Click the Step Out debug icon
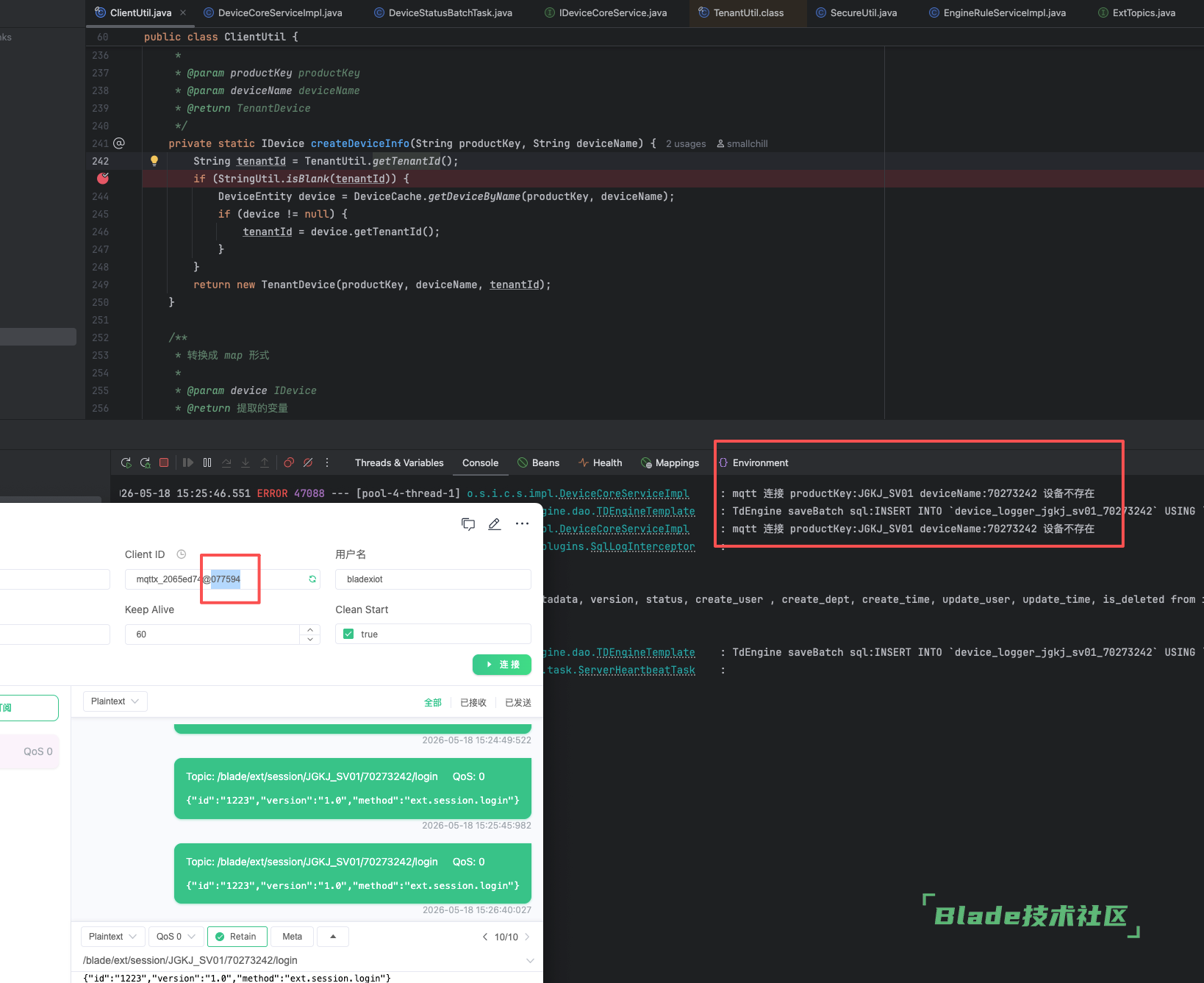The height and width of the screenshot is (983, 1204). click(x=265, y=462)
